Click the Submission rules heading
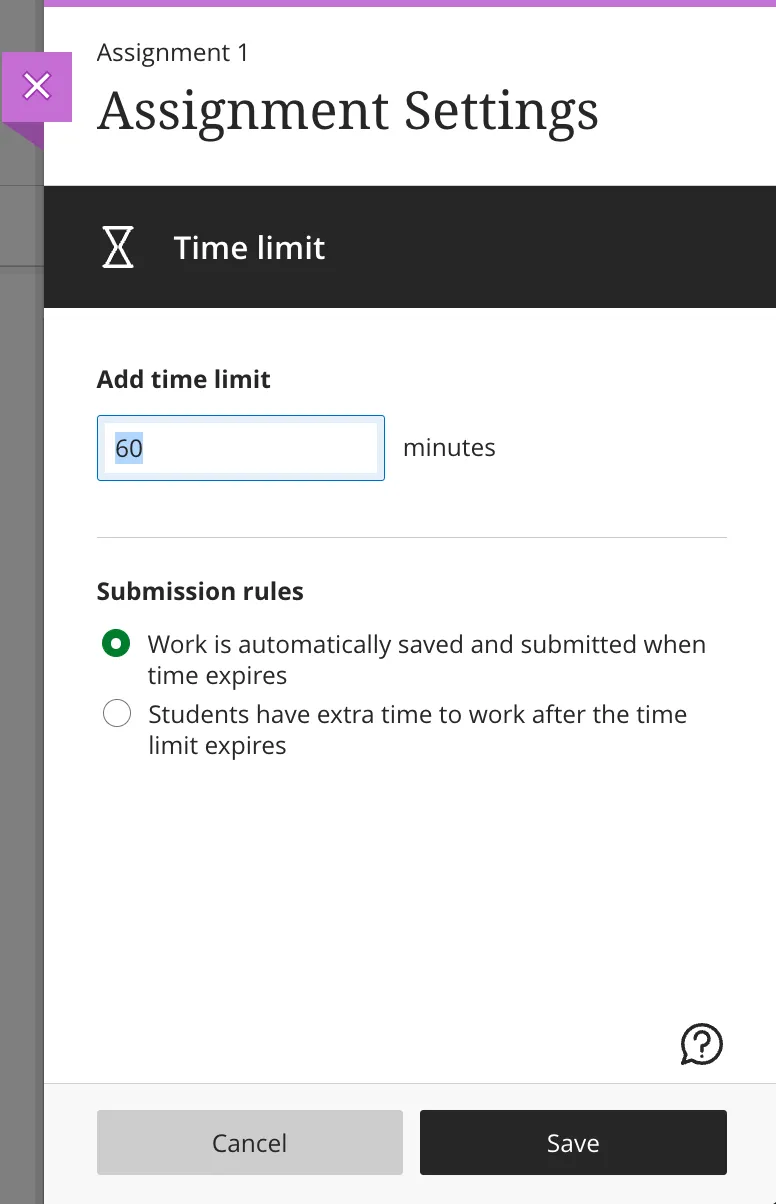This screenshot has width=776, height=1204. pyautogui.click(x=200, y=591)
